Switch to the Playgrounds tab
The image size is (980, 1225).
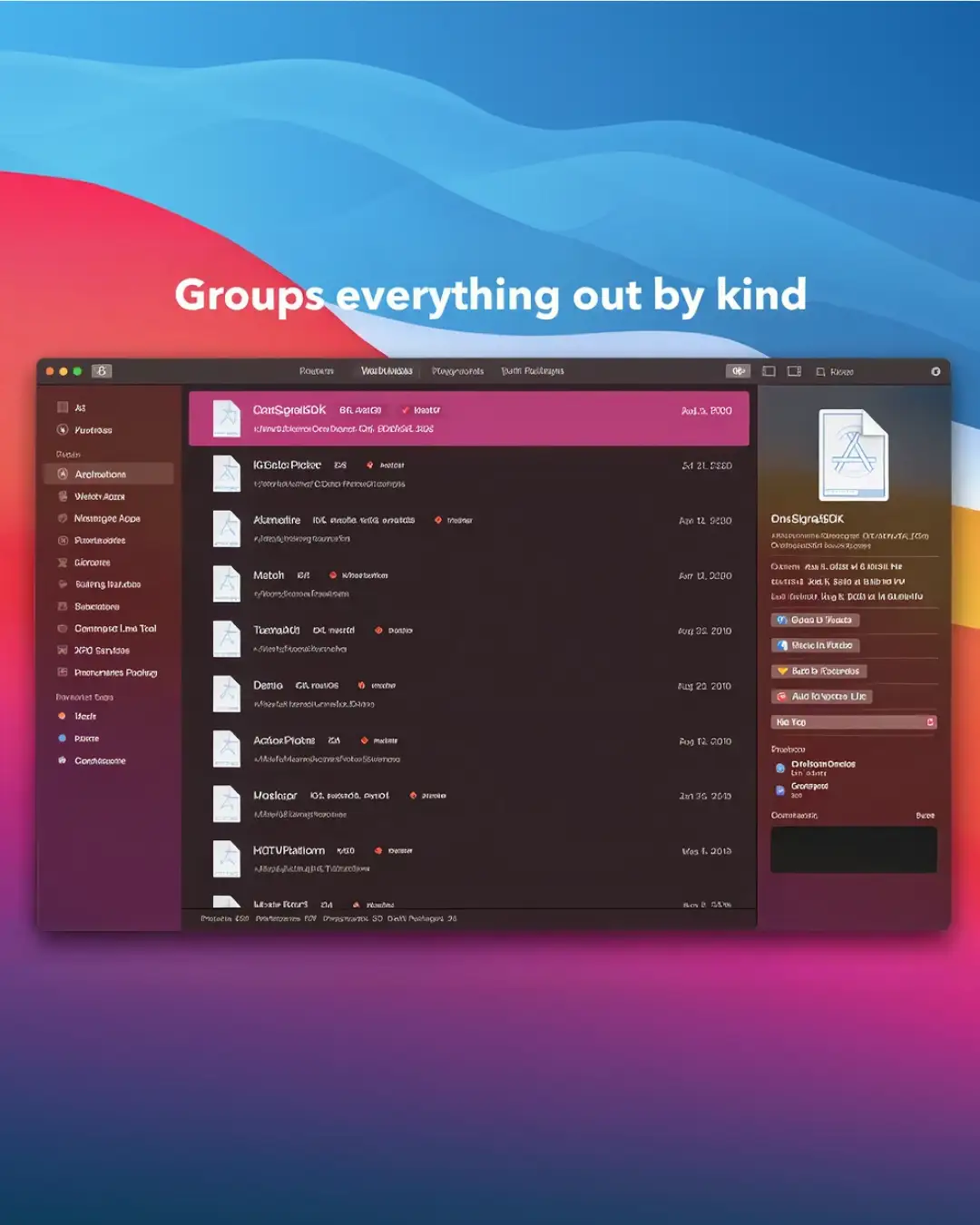coord(457,371)
